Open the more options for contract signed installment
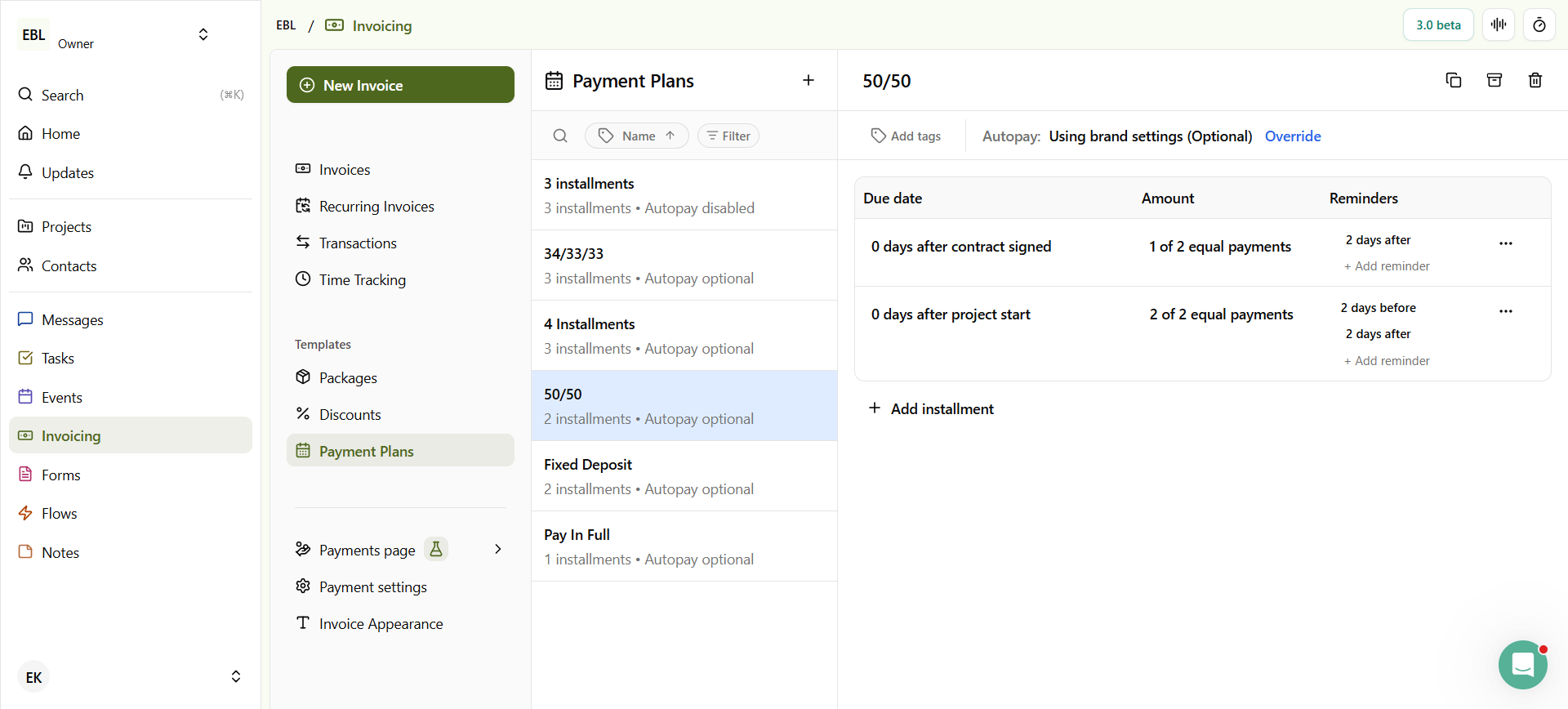Viewport: 1568px width, 709px height. pyautogui.click(x=1506, y=243)
